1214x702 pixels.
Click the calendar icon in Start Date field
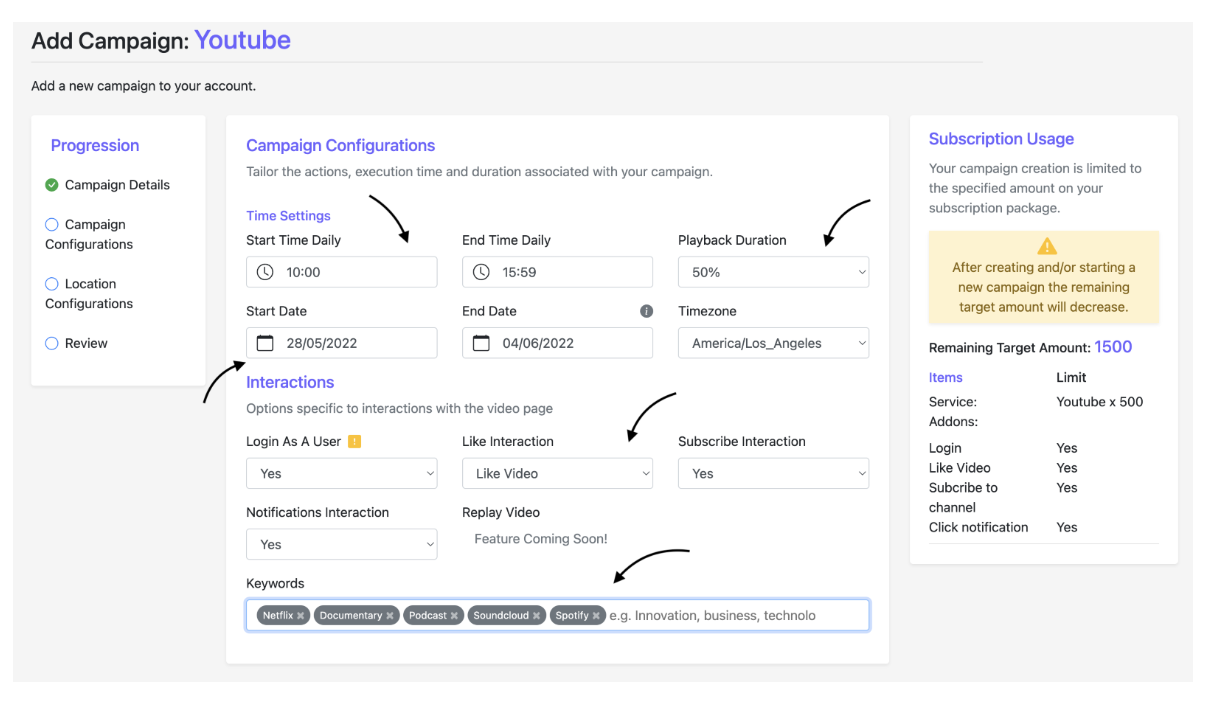point(265,343)
